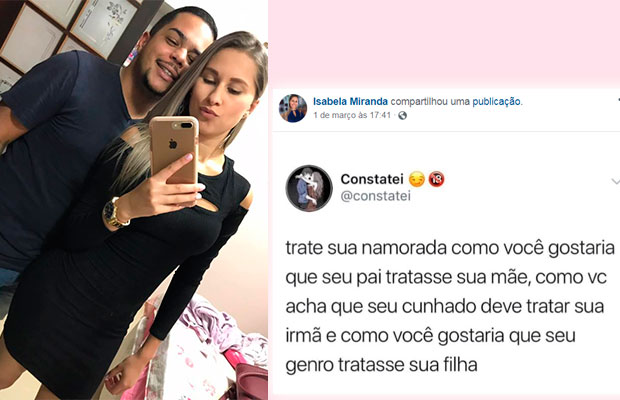Open the @constatei handle

pyautogui.click(x=376, y=196)
